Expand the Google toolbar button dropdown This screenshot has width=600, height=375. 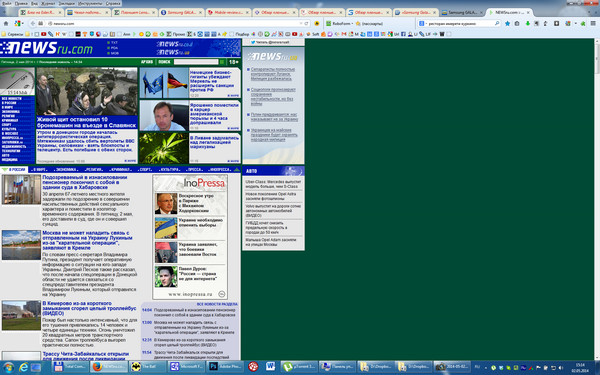(x=23, y=24)
